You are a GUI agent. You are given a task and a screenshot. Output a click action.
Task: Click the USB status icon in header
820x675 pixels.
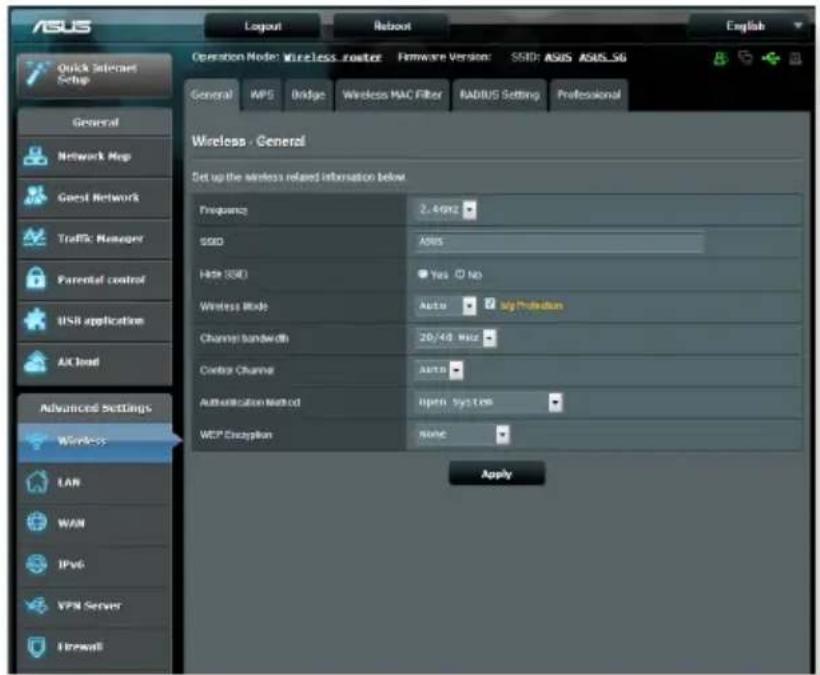[771, 59]
